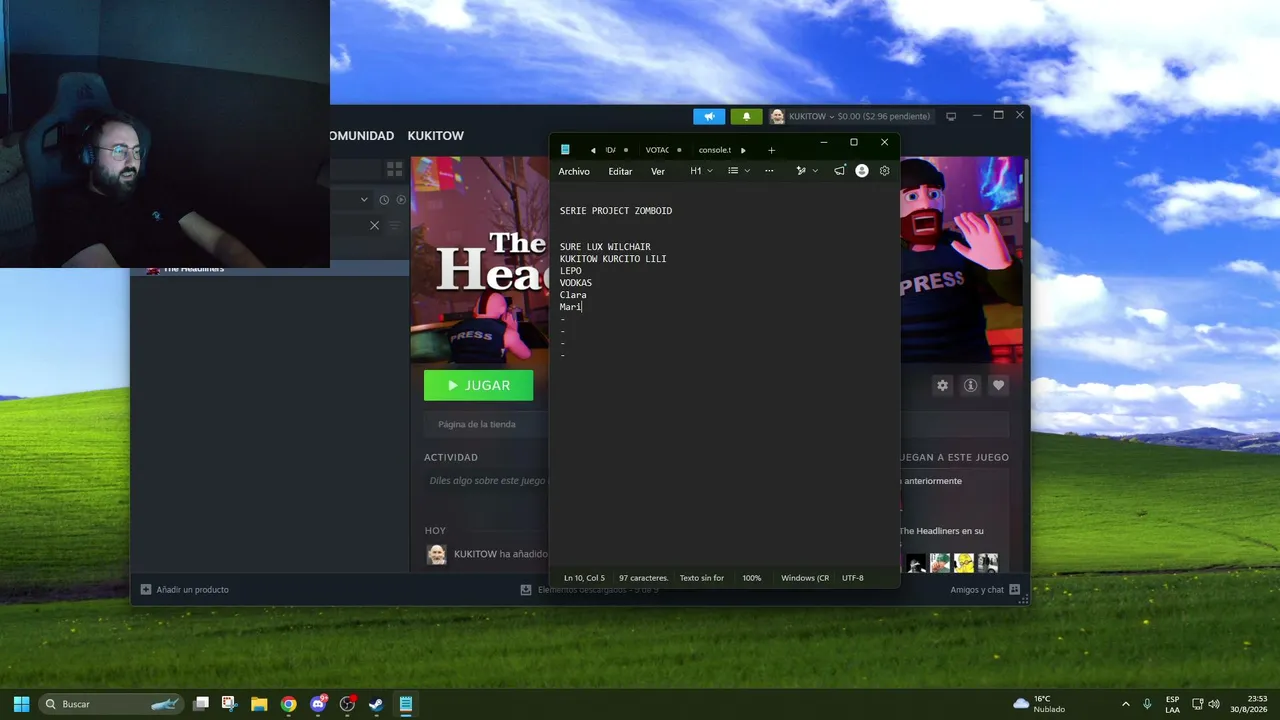
Task: Open the Archivo menu in Notepad
Action: tap(574, 171)
